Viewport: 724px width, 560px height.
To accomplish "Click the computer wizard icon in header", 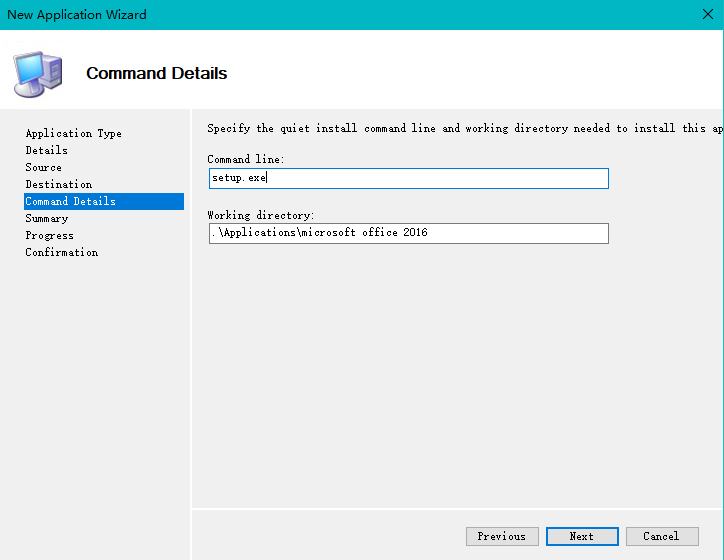I will (38, 74).
